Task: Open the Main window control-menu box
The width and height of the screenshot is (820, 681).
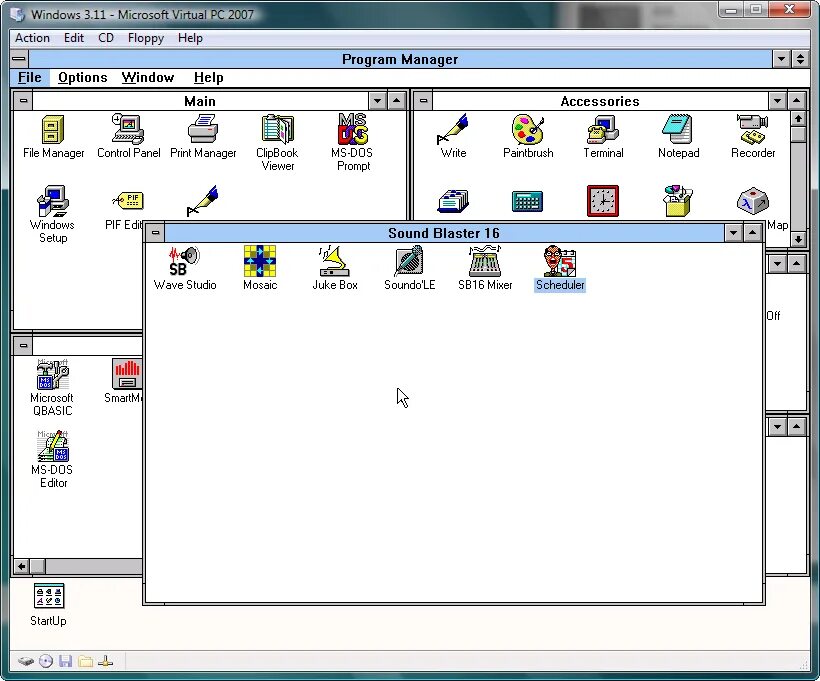Action: click(x=23, y=100)
